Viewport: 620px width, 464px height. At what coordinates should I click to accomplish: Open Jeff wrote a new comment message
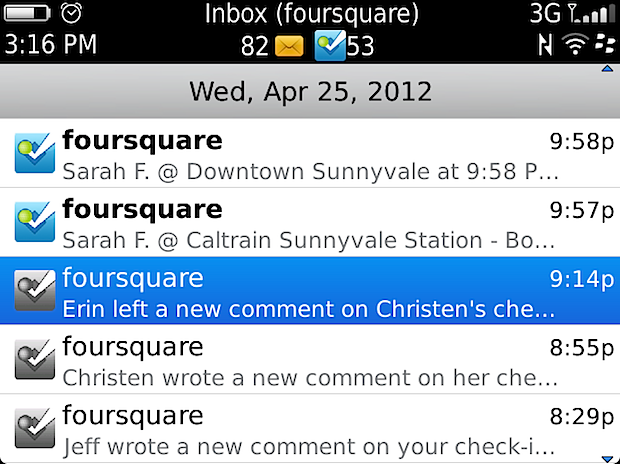point(310,428)
